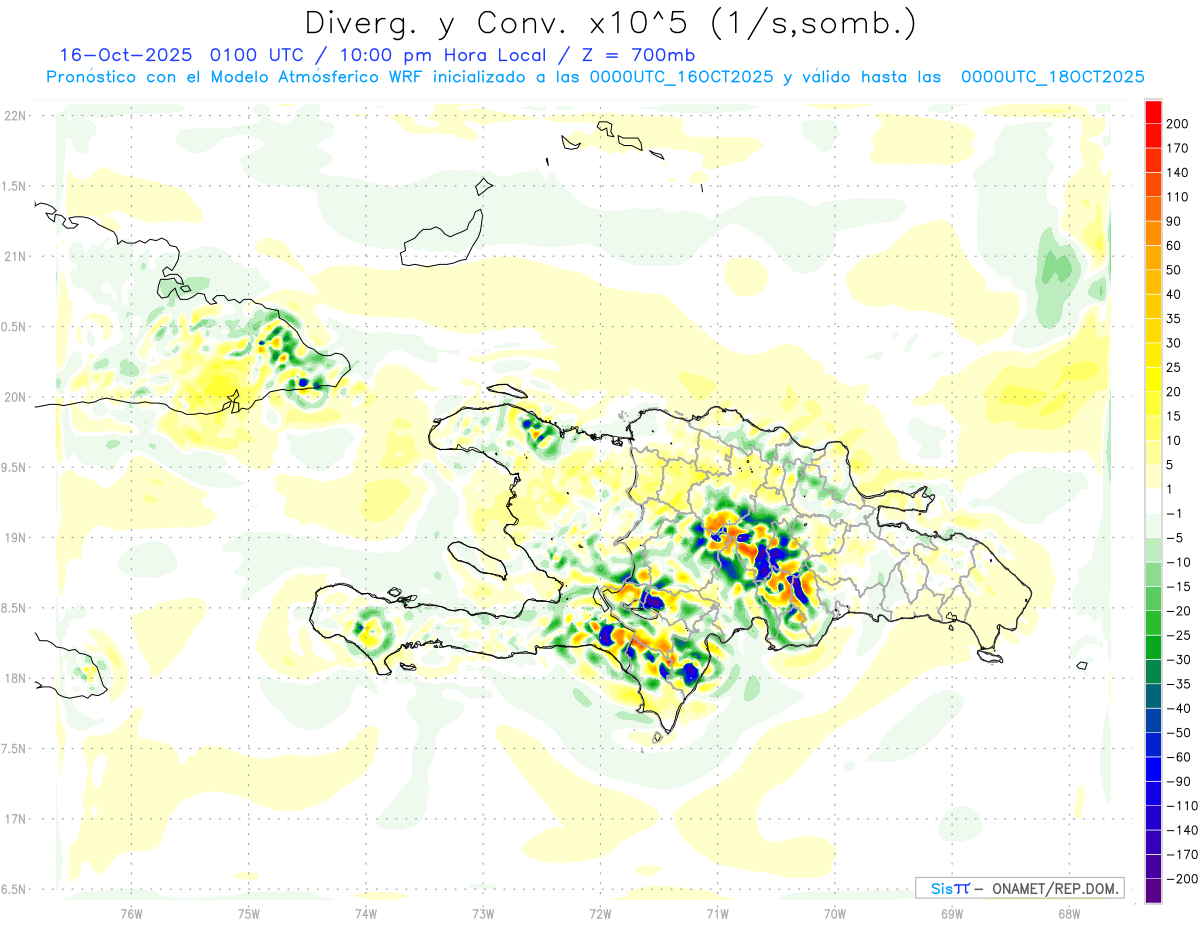The height and width of the screenshot is (927, 1200).
Task: Click the 18N latitude label
Action: (x=15, y=678)
